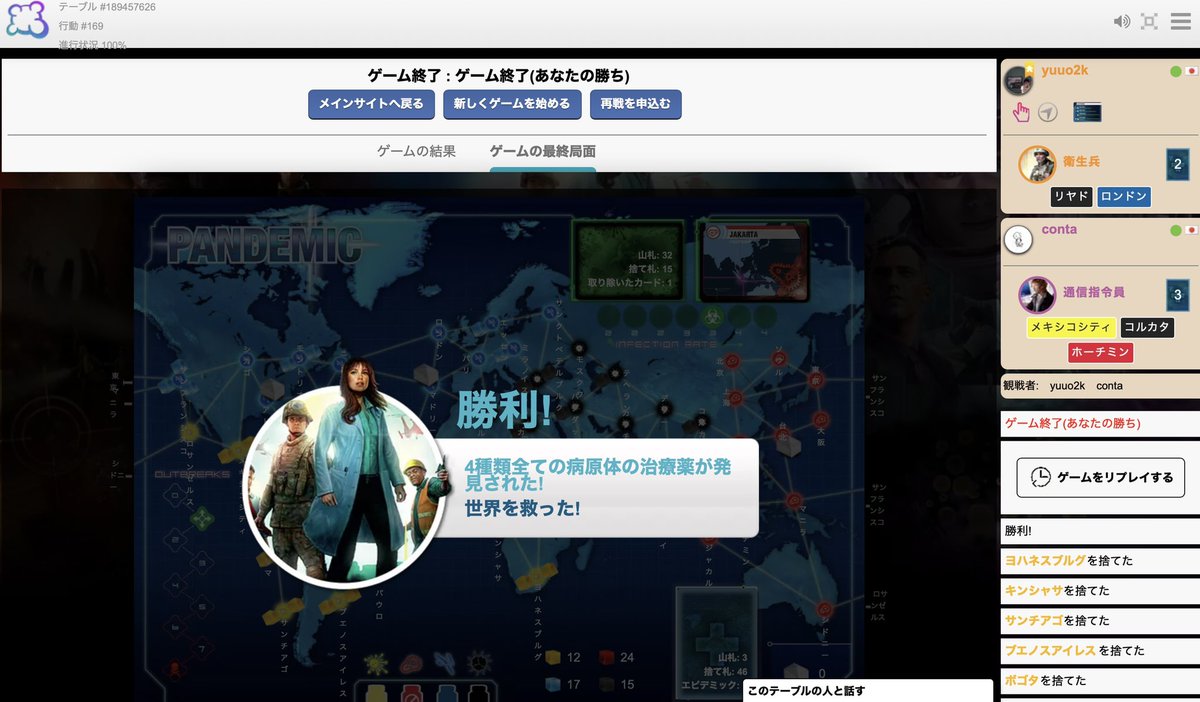Click the Board Game Arena logo
Viewport: 1200px width, 702px height.
27,20
